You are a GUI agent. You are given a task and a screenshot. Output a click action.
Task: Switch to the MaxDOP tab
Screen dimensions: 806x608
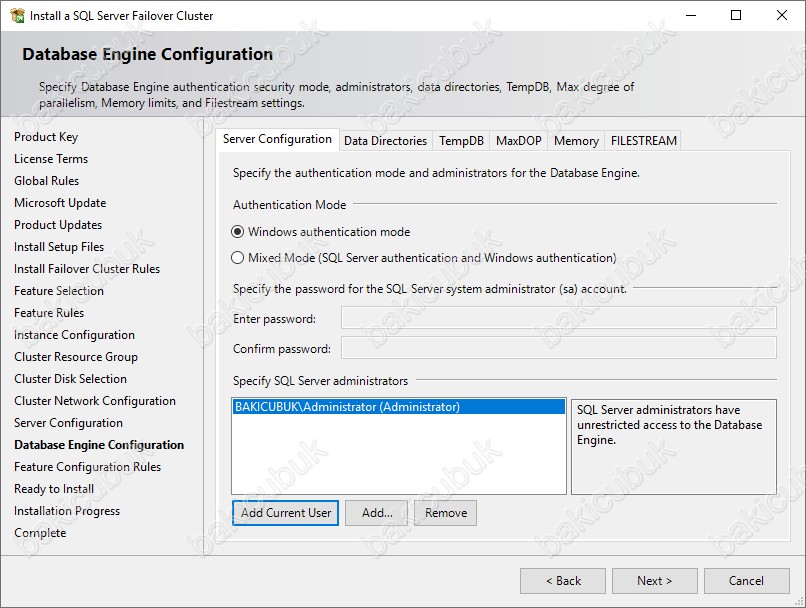pyautogui.click(x=519, y=141)
